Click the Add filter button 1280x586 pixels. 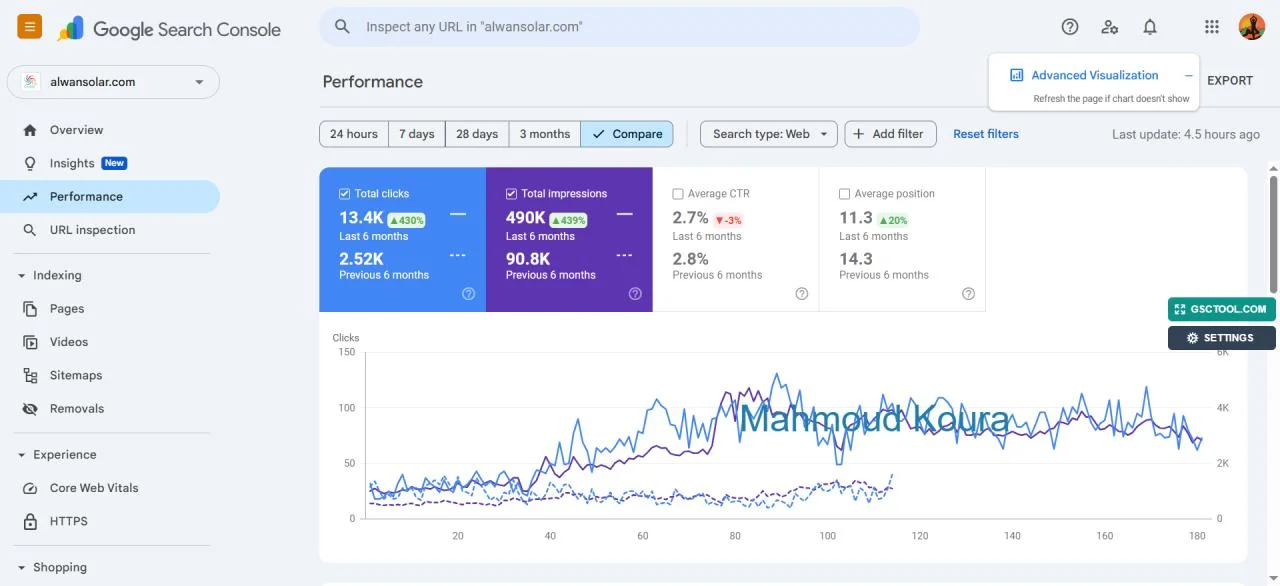(891, 134)
